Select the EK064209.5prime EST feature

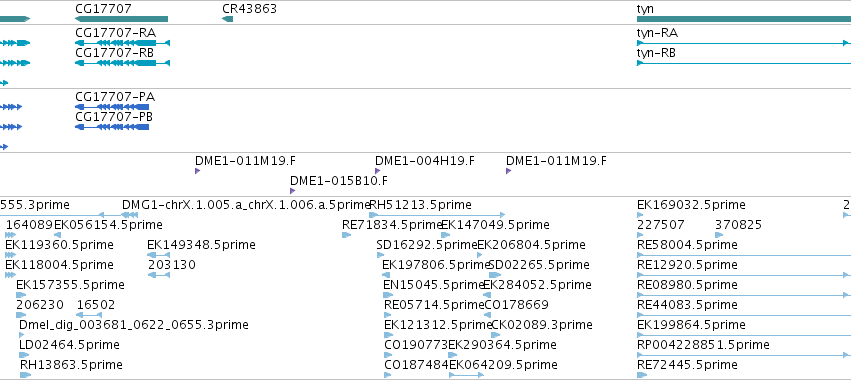click(x=467, y=375)
